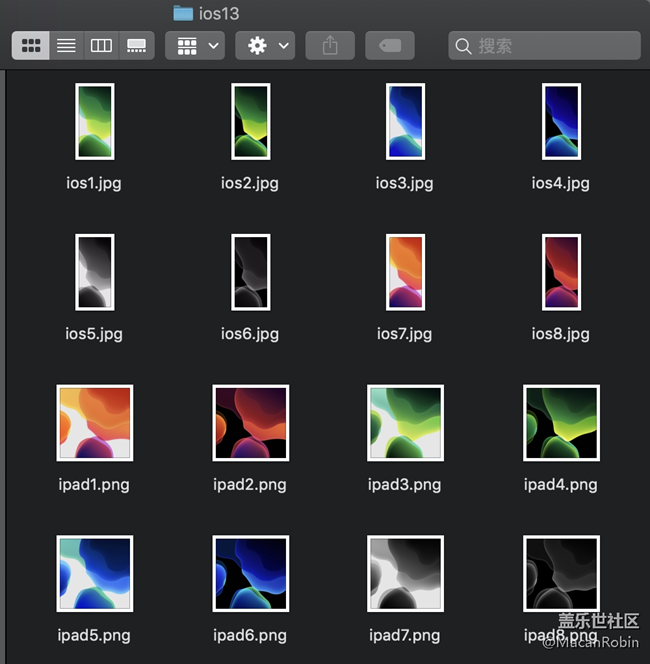Switch to gallery view mode
650x664 pixels.
point(136,46)
